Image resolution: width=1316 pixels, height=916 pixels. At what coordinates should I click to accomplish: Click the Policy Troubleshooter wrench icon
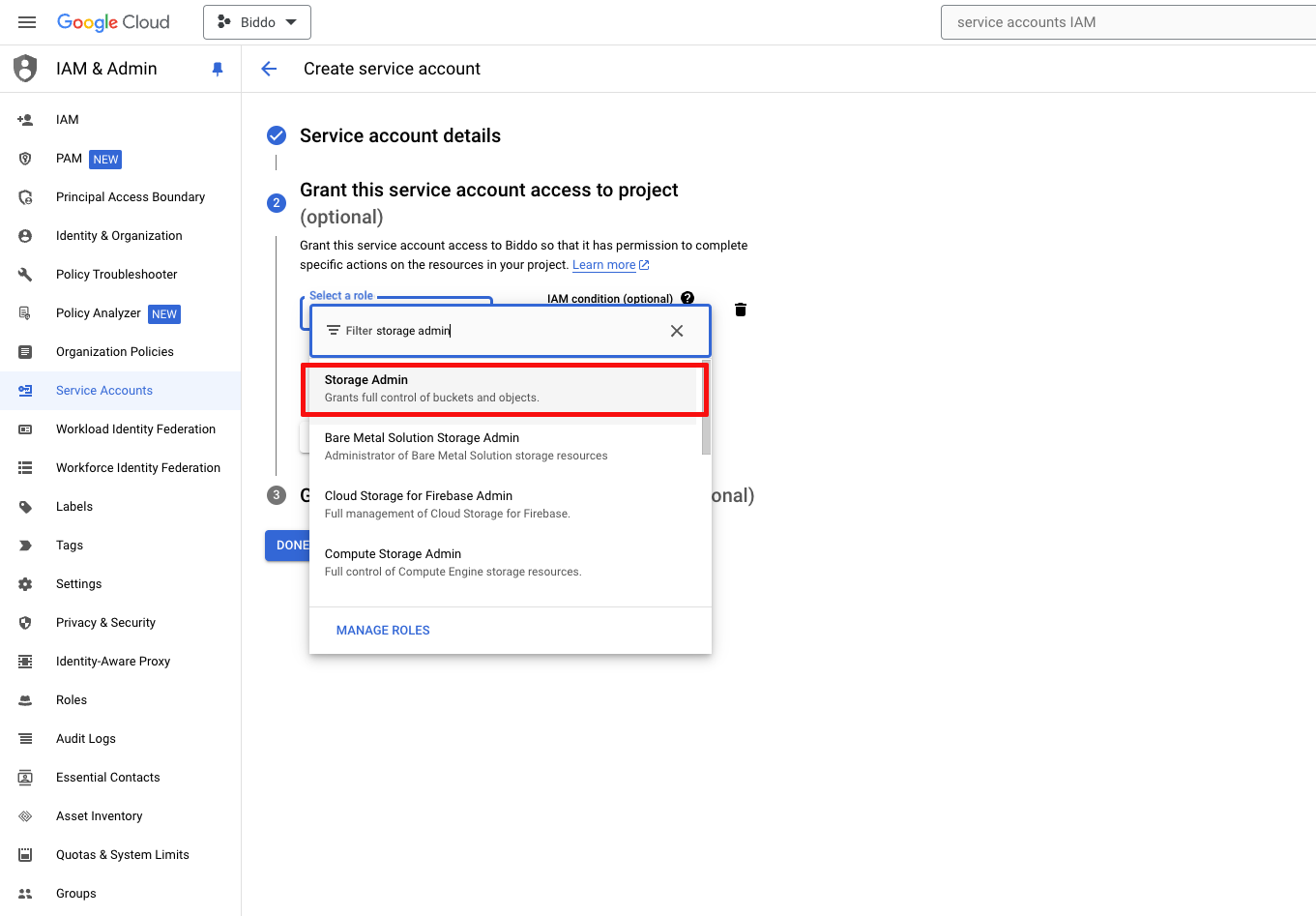tap(25, 275)
